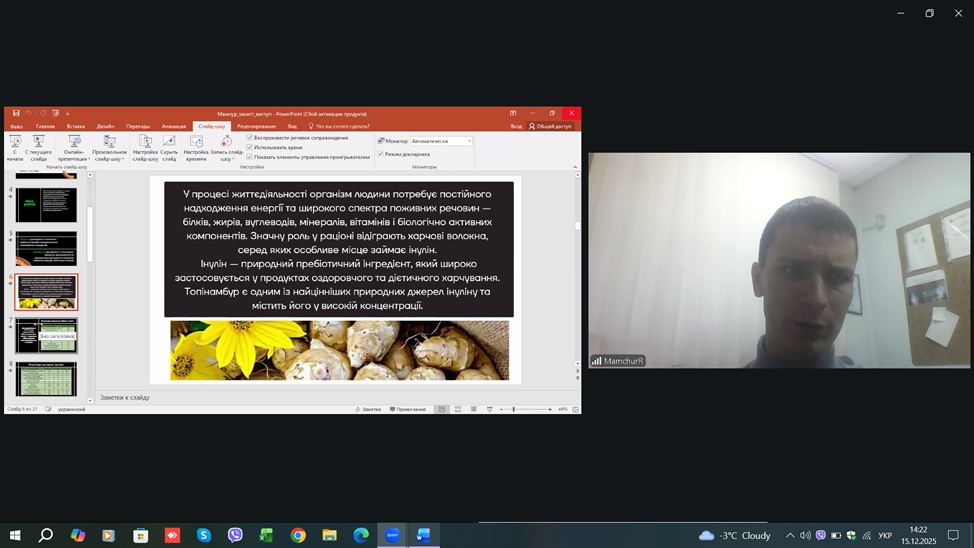974x548 pixels.
Task: Open the Rehearse Timings tool
Action: pyautogui.click(x=196, y=144)
